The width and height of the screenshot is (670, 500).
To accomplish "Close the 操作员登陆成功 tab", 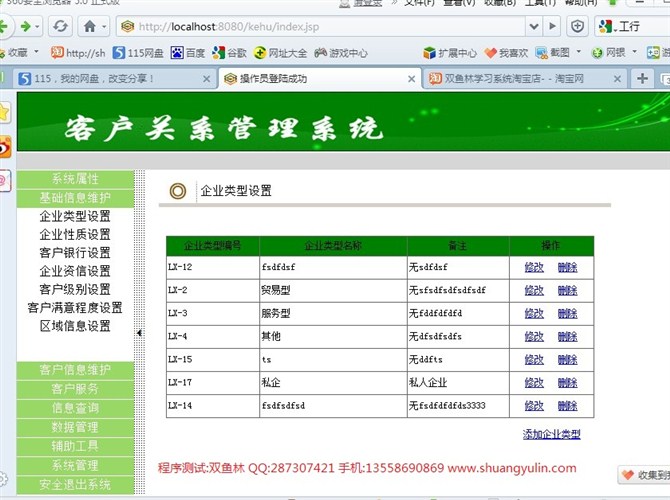I will click(x=409, y=78).
